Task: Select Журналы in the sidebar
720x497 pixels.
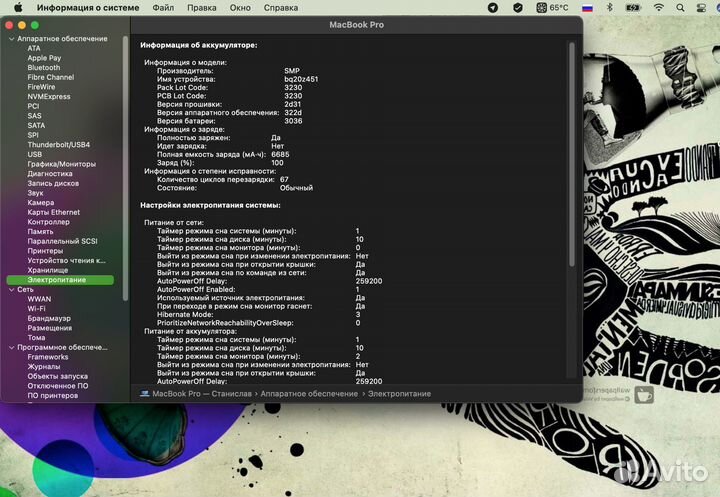Action: (44, 367)
